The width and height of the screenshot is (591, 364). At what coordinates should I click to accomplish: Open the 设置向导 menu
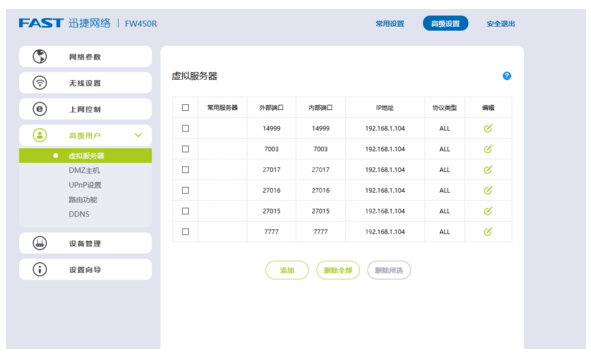pyautogui.click(x=86, y=269)
